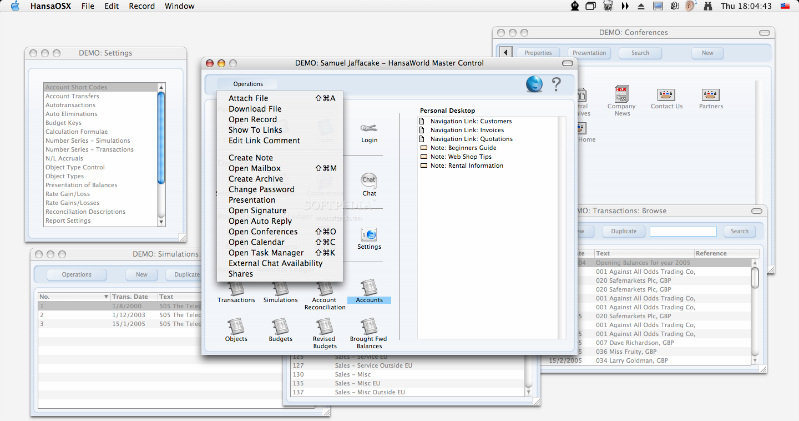Choose Open Conferences from the menu
799x421 pixels.
coord(280,231)
